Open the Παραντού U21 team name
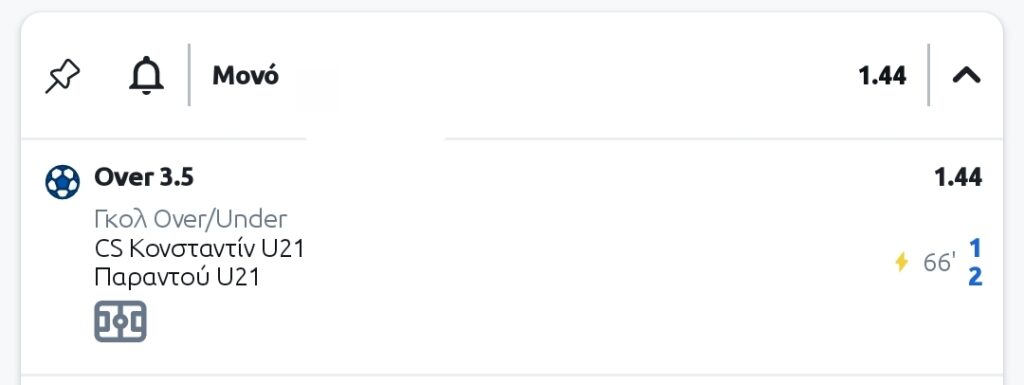 [x=177, y=278]
